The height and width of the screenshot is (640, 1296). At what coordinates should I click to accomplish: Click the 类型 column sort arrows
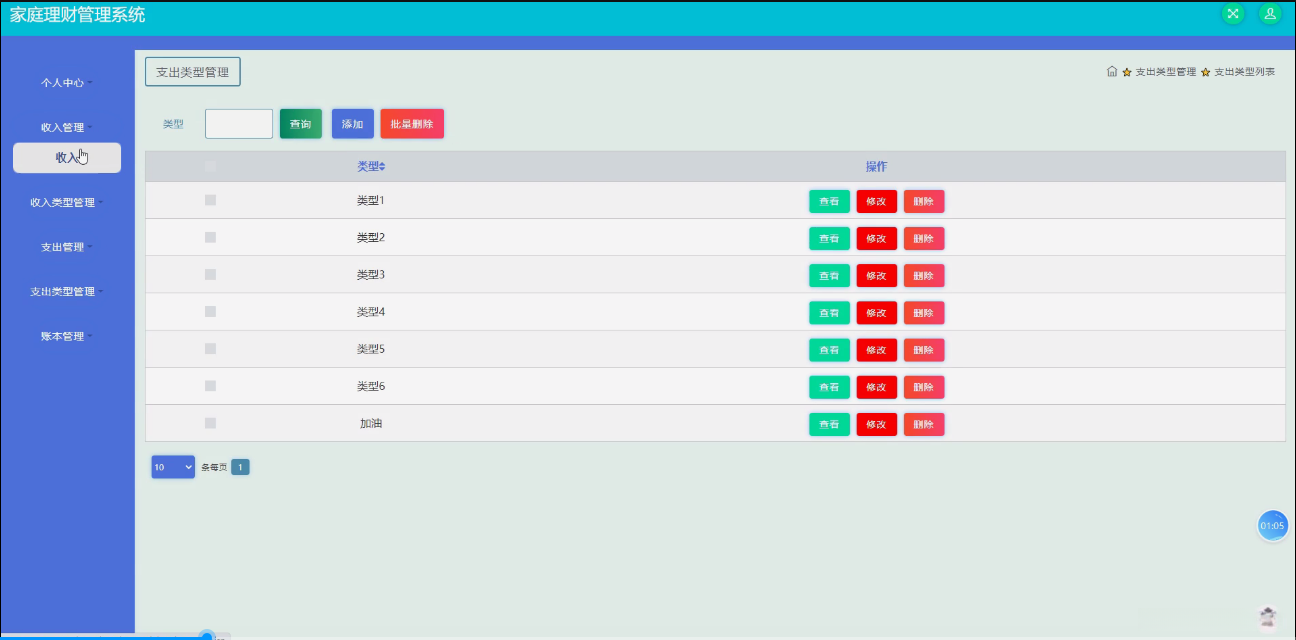point(382,166)
